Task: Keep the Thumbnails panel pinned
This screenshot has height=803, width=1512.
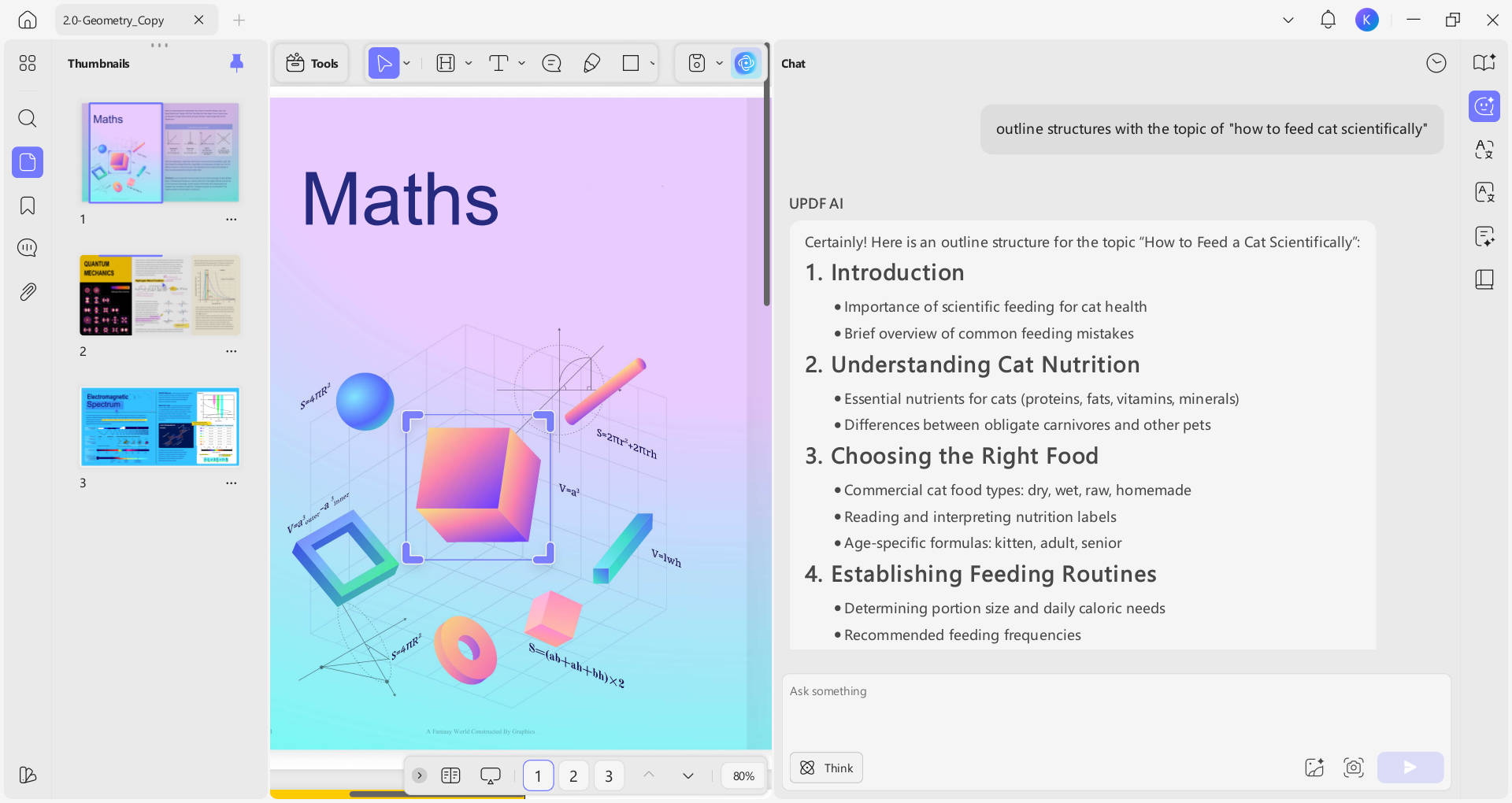Action: tap(236, 63)
